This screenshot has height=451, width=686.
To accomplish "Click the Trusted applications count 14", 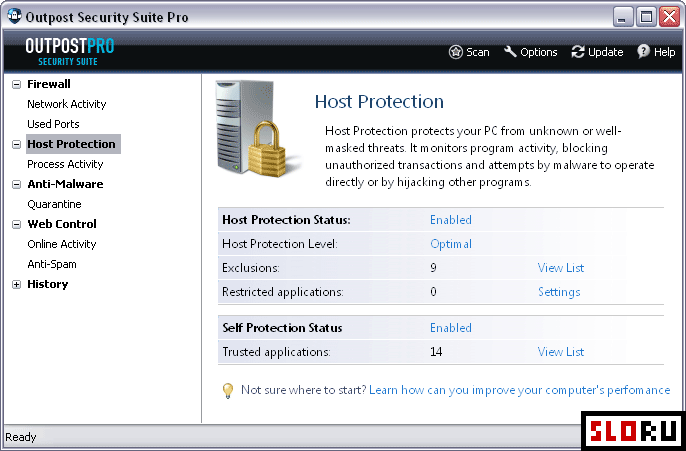I will [x=436, y=352].
